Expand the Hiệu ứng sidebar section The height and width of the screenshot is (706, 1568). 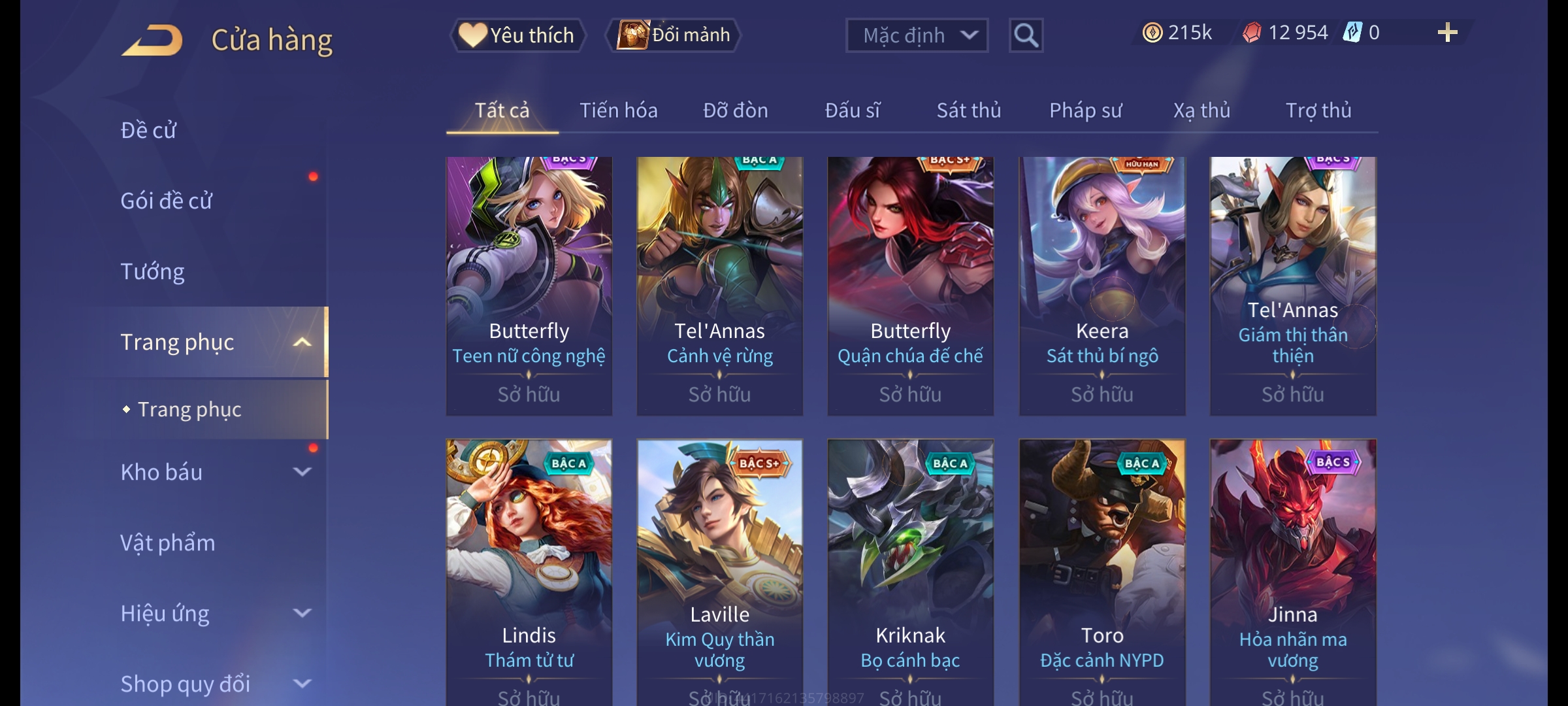tap(302, 613)
